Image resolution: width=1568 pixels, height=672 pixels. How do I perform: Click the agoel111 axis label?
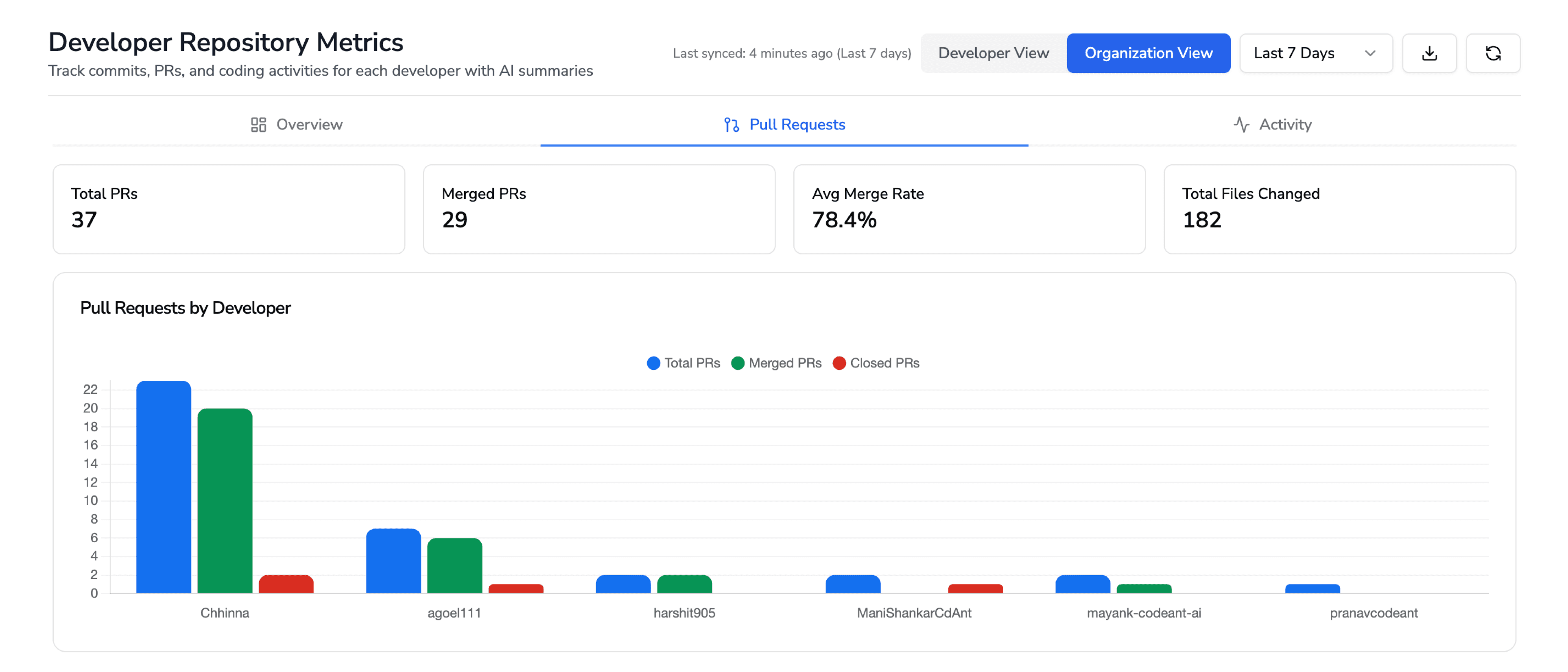tap(454, 613)
